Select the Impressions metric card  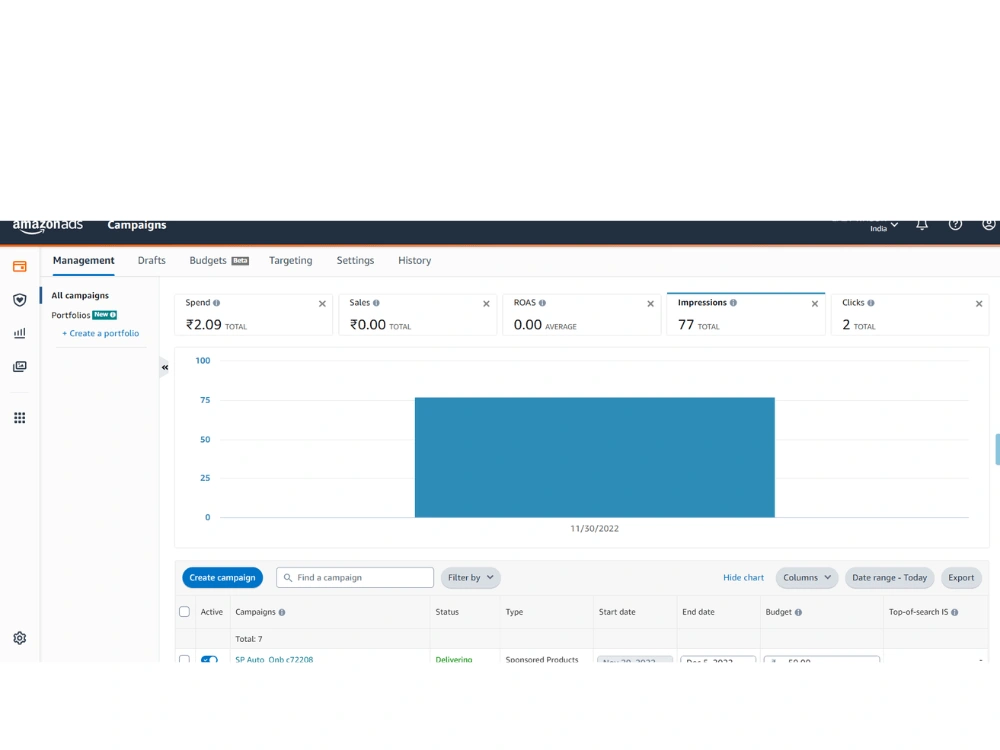coord(746,314)
